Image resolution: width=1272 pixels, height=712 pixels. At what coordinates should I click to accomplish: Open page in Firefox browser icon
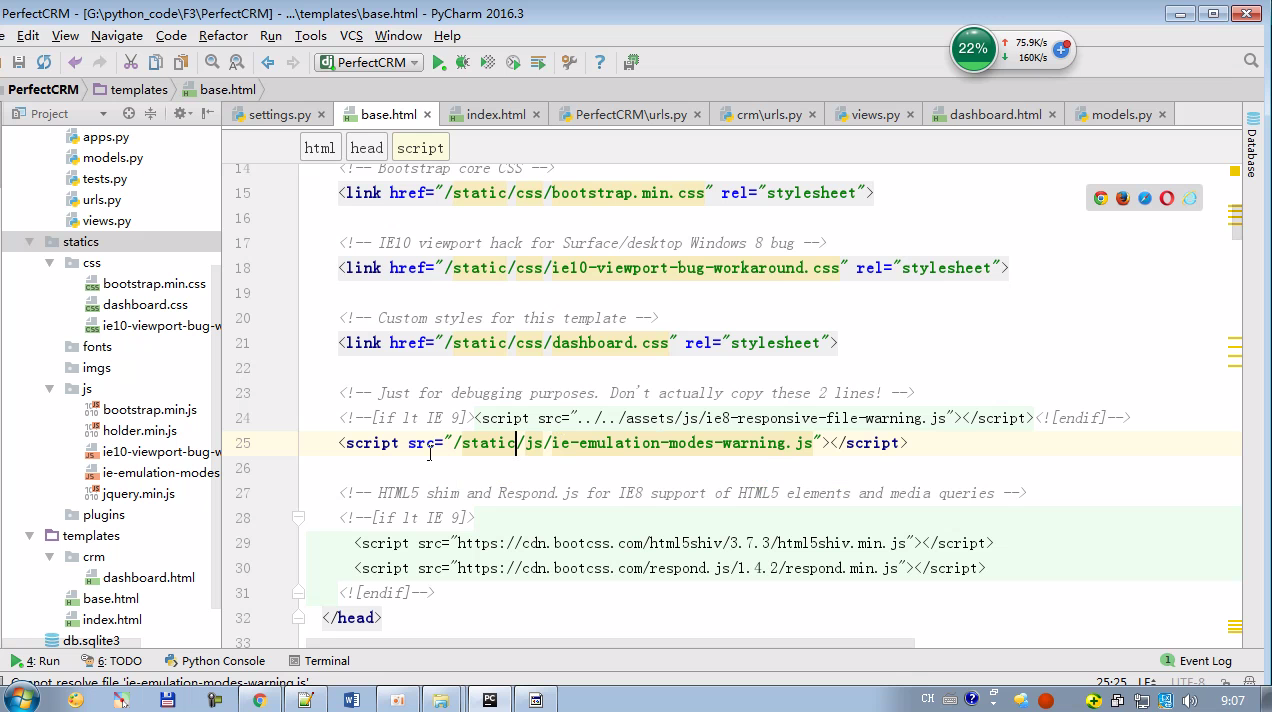[1123, 198]
